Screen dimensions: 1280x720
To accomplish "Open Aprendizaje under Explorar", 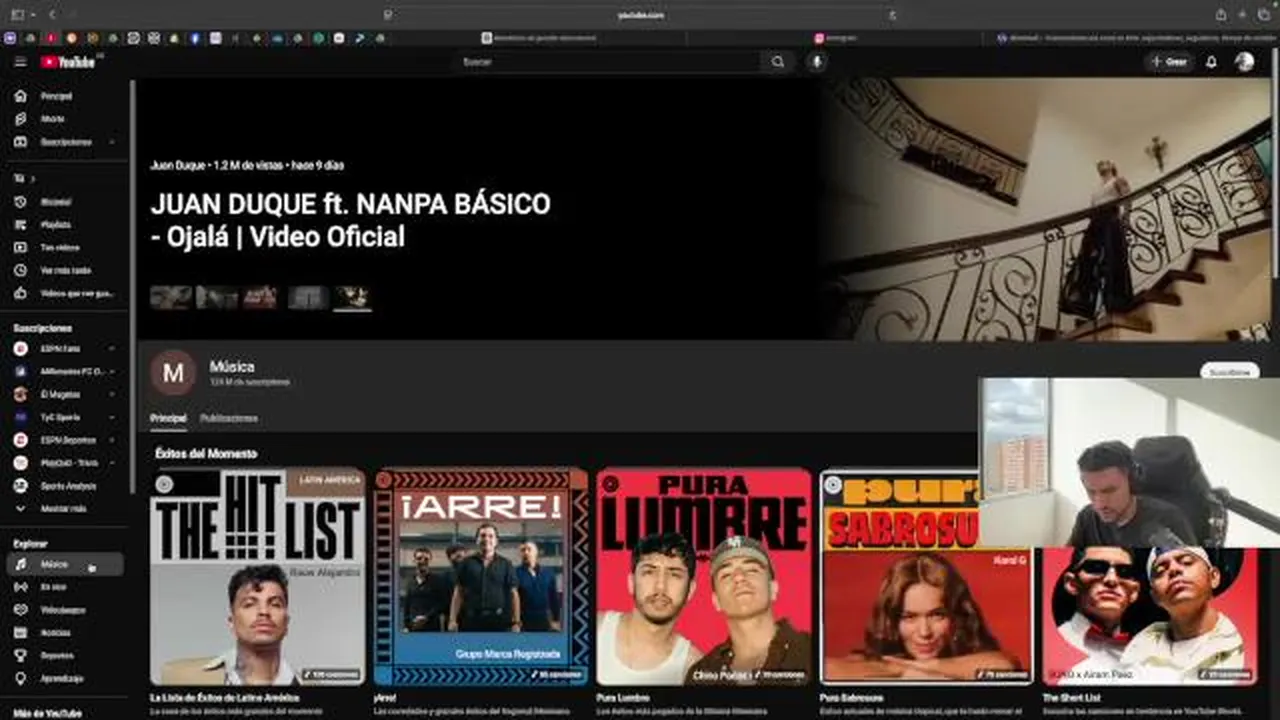I will [x=65, y=679].
